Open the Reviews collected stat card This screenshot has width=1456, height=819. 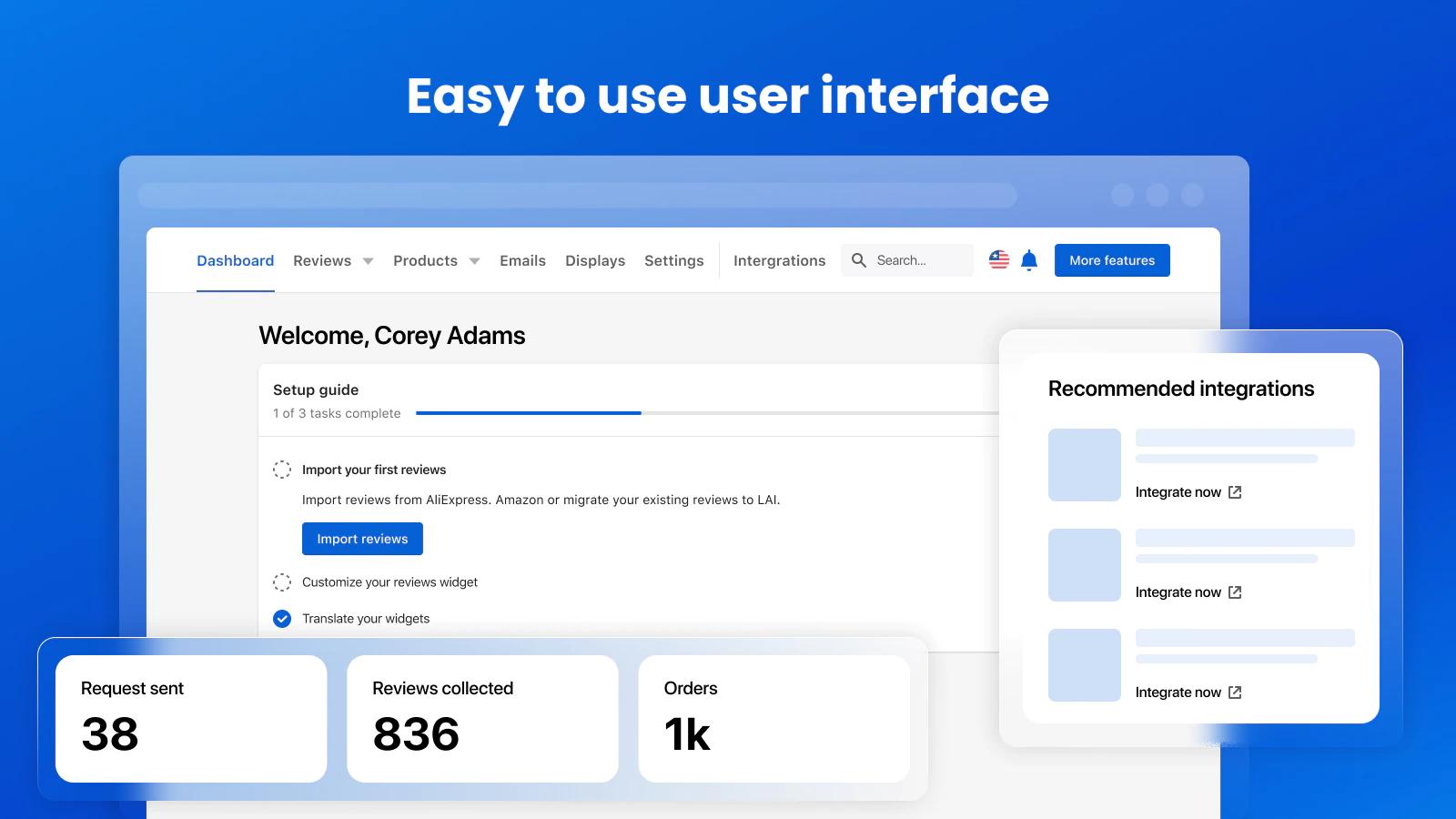coord(482,718)
